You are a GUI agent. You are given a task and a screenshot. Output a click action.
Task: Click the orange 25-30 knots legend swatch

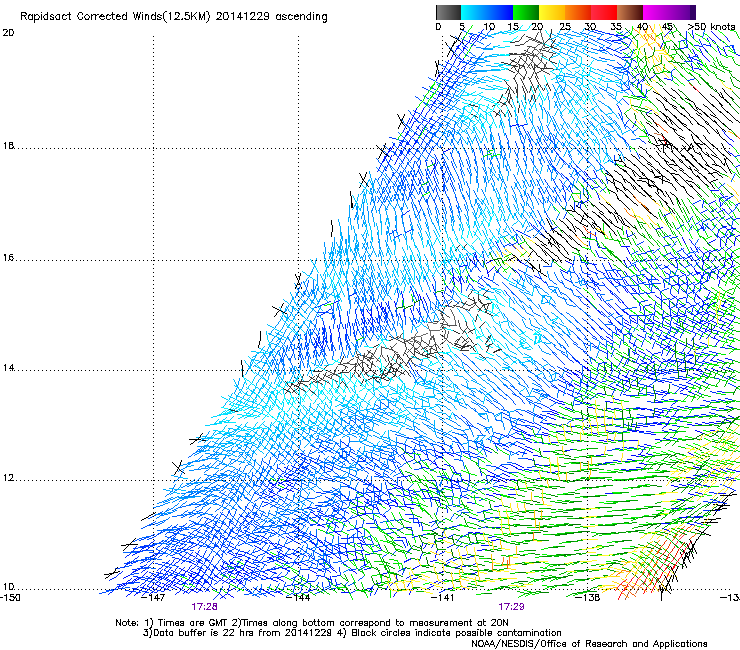[x=578, y=12]
